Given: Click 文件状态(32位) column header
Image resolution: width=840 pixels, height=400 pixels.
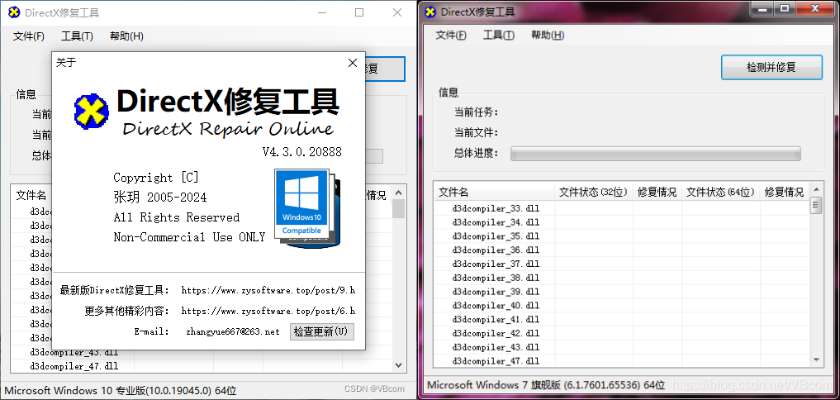Looking at the screenshot, I should 594,192.
